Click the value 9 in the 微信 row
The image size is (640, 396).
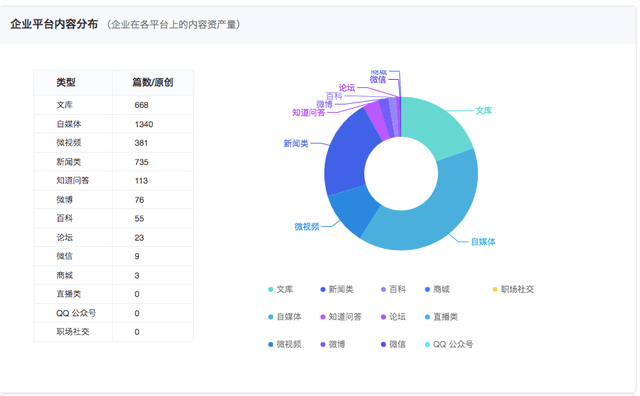pyautogui.click(x=137, y=257)
